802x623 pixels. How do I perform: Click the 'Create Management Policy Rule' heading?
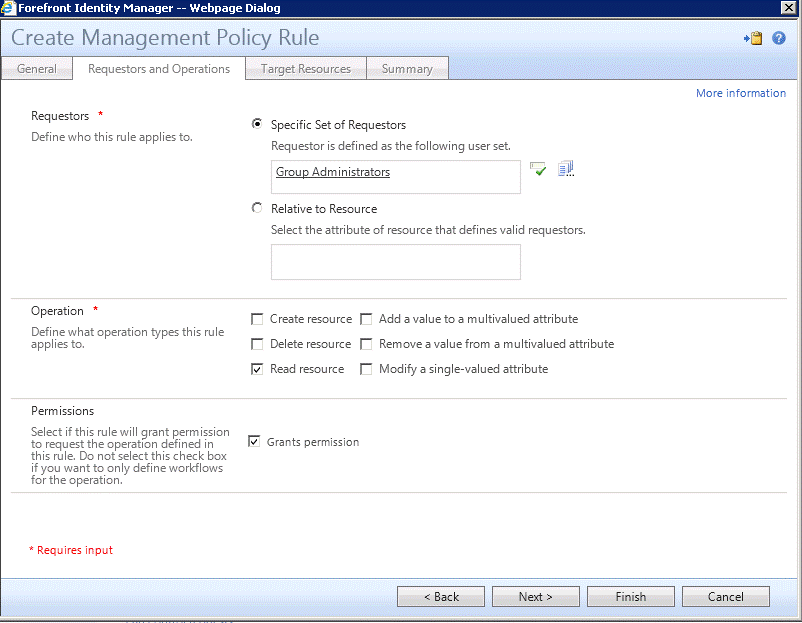coord(165,38)
